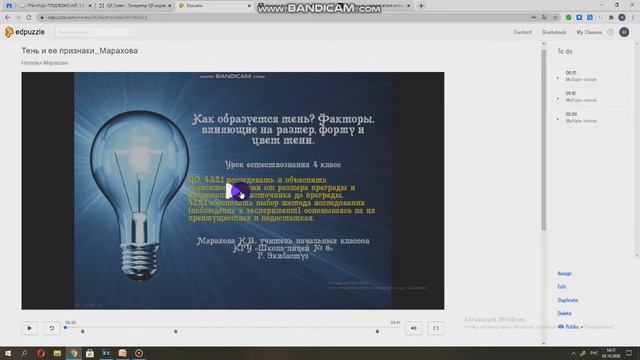Select the 01:12 Multiple-choice question
The image size is (640, 360).
[x=591, y=97]
